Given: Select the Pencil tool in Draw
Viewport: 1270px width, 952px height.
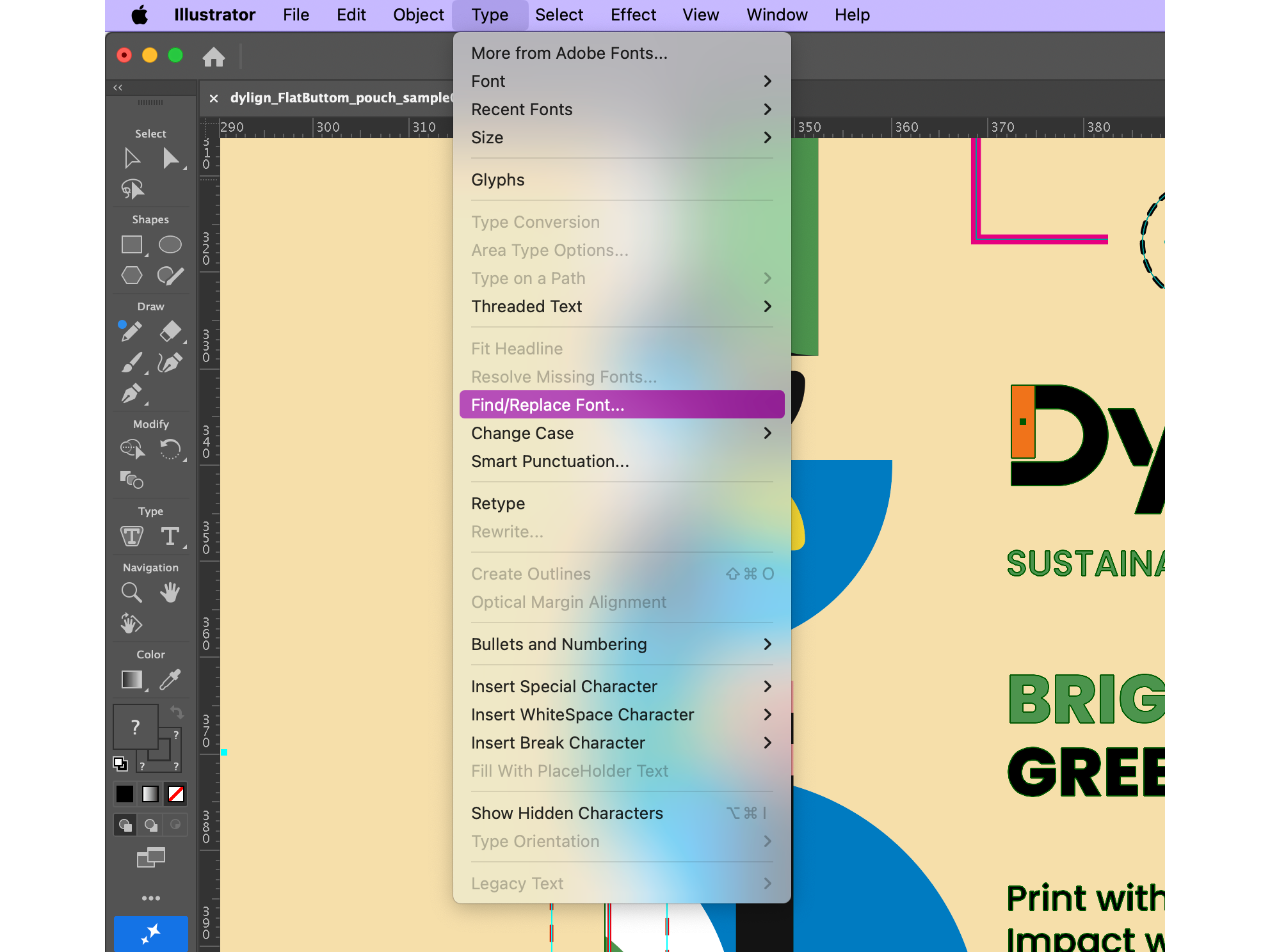Looking at the screenshot, I should 131,331.
